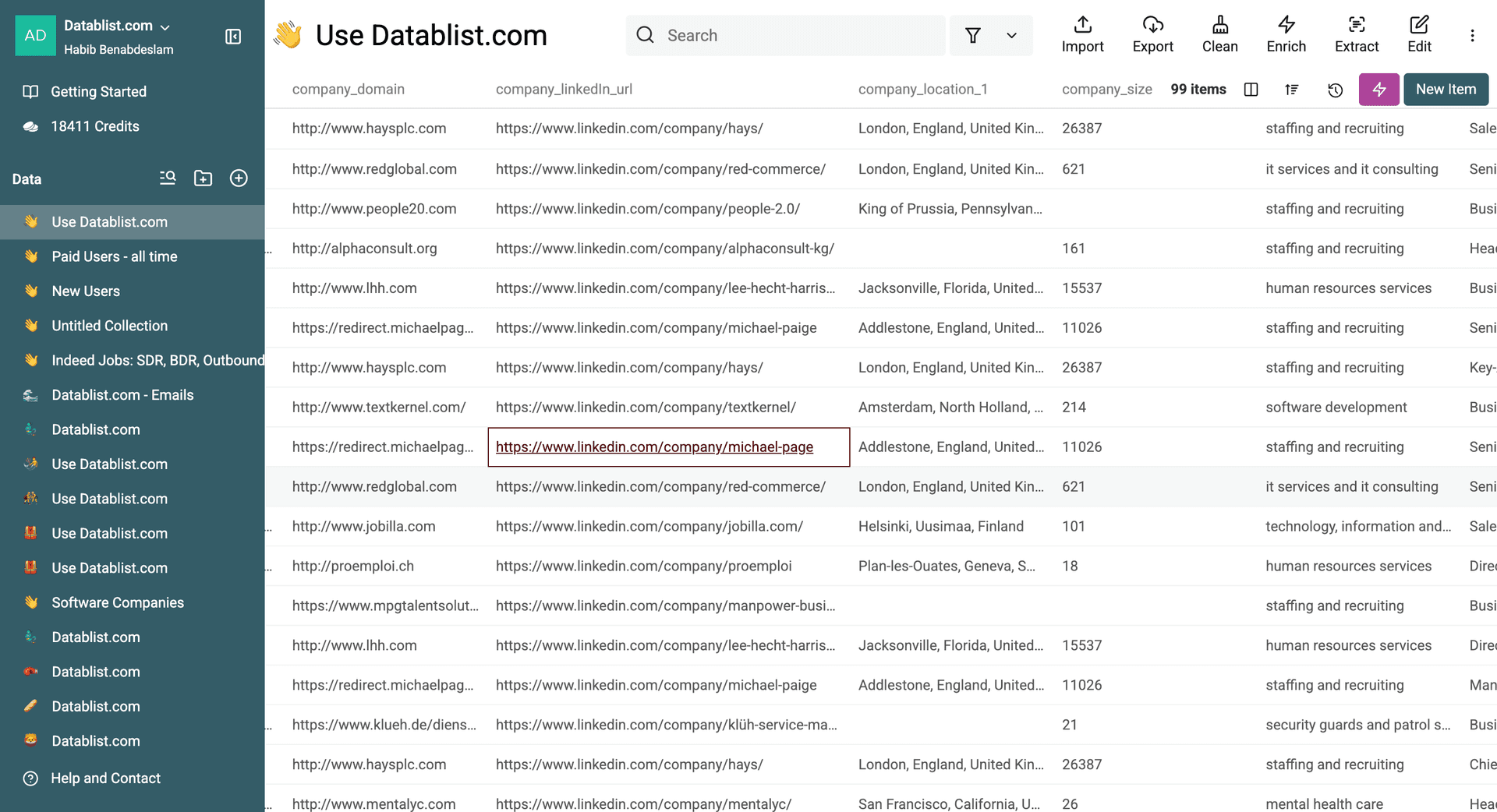Create a new folder in the Data sidebar
1497x812 pixels.
point(203,178)
